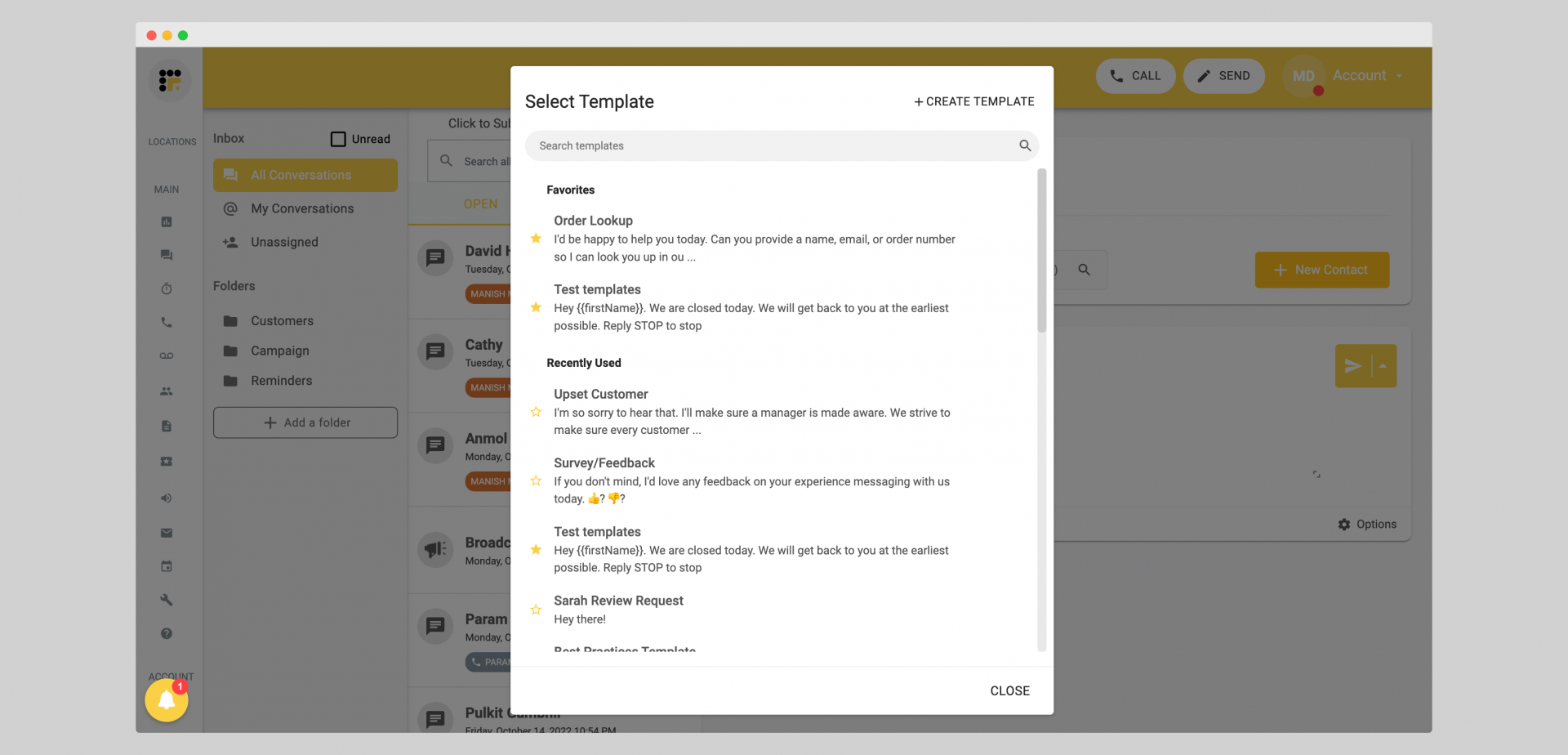Image resolution: width=1568 pixels, height=755 pixels.
Task: Open the Broadcasts speaker icon
Action: click(x=167, y=498)
